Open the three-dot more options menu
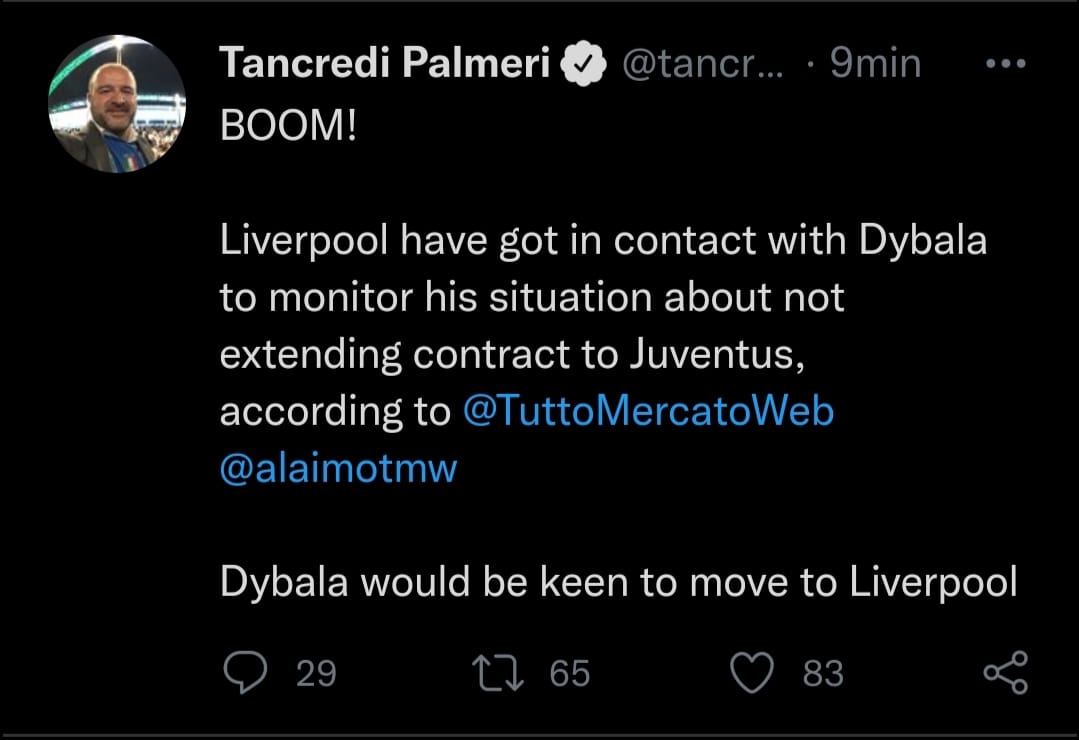The image size is (1079, 740). (x=1005, y=64)
